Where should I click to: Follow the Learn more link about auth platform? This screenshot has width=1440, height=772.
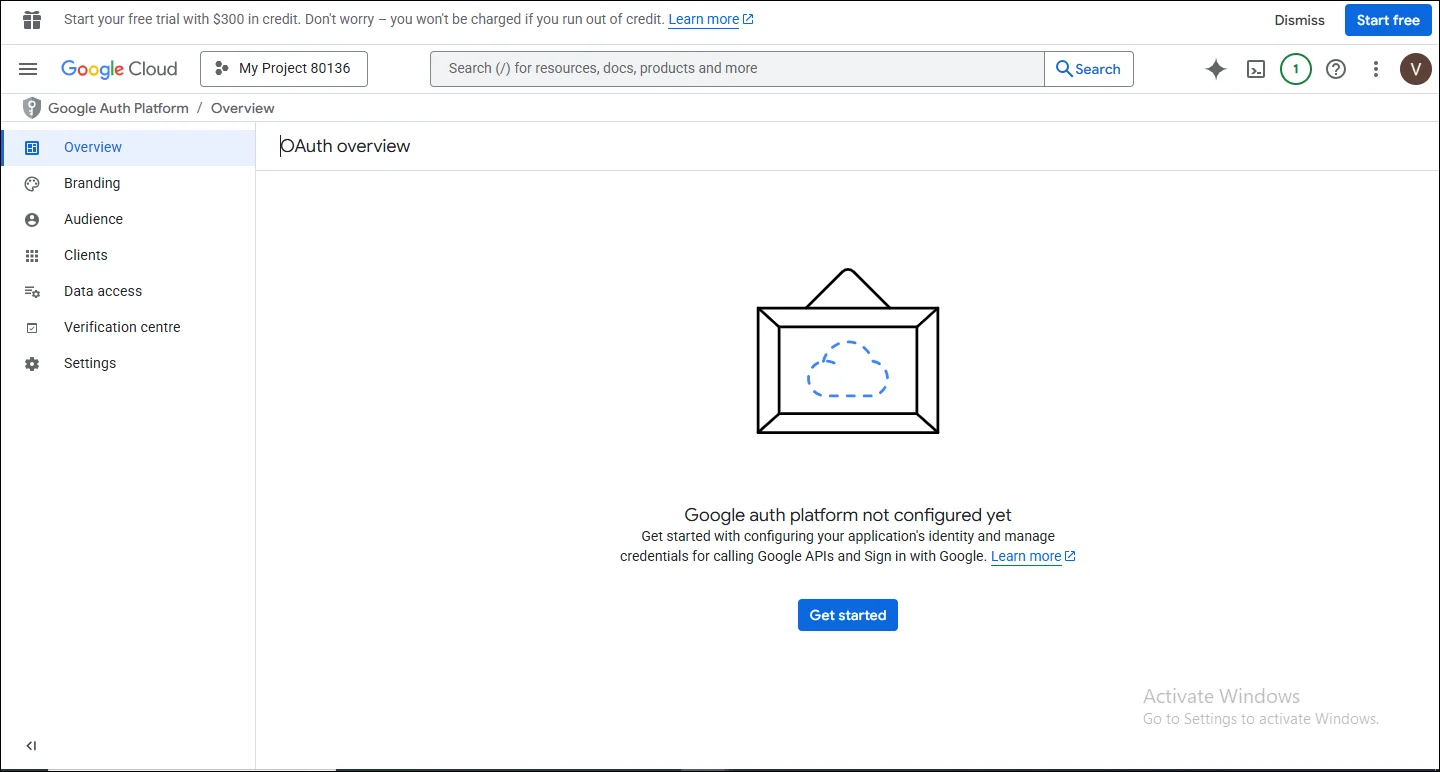[x=1033, y=556]
